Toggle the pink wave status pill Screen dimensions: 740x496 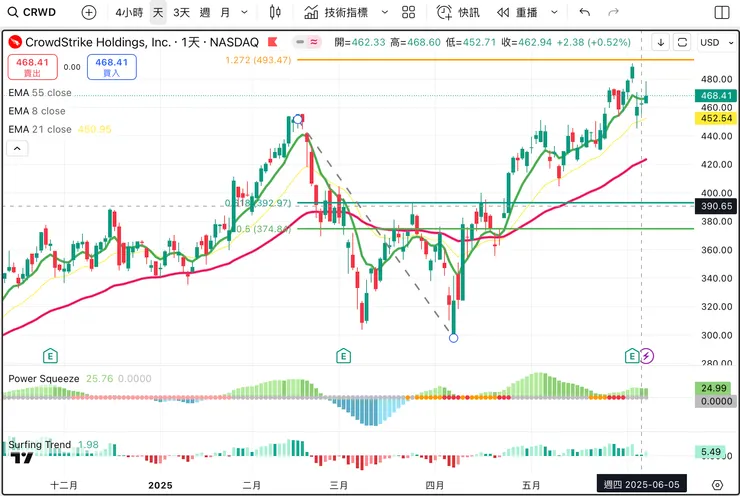pos(314,42)
